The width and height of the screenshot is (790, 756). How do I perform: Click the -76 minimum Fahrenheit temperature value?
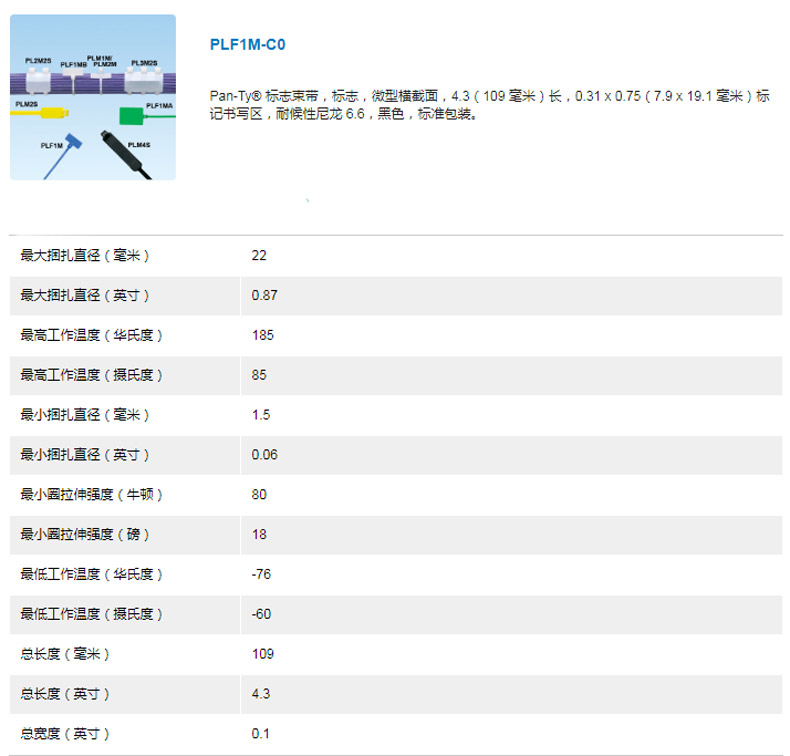262,574
